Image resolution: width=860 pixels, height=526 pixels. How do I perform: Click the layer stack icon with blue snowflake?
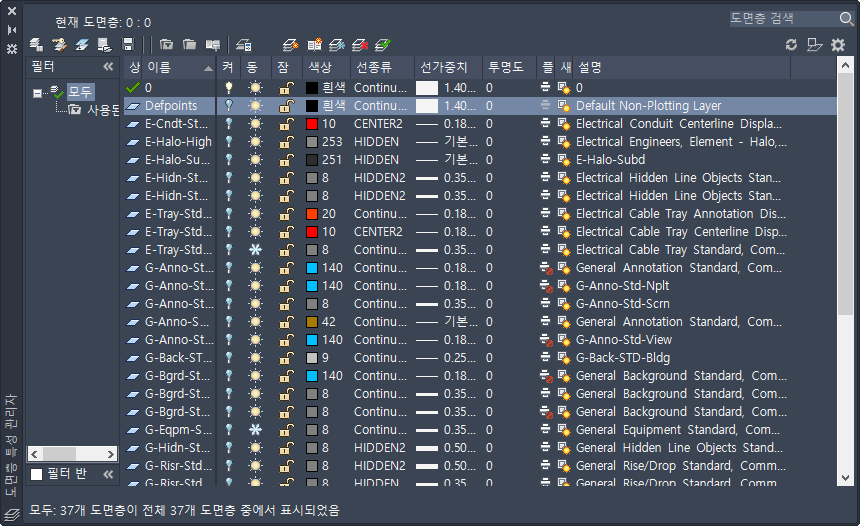coord(337,44)
